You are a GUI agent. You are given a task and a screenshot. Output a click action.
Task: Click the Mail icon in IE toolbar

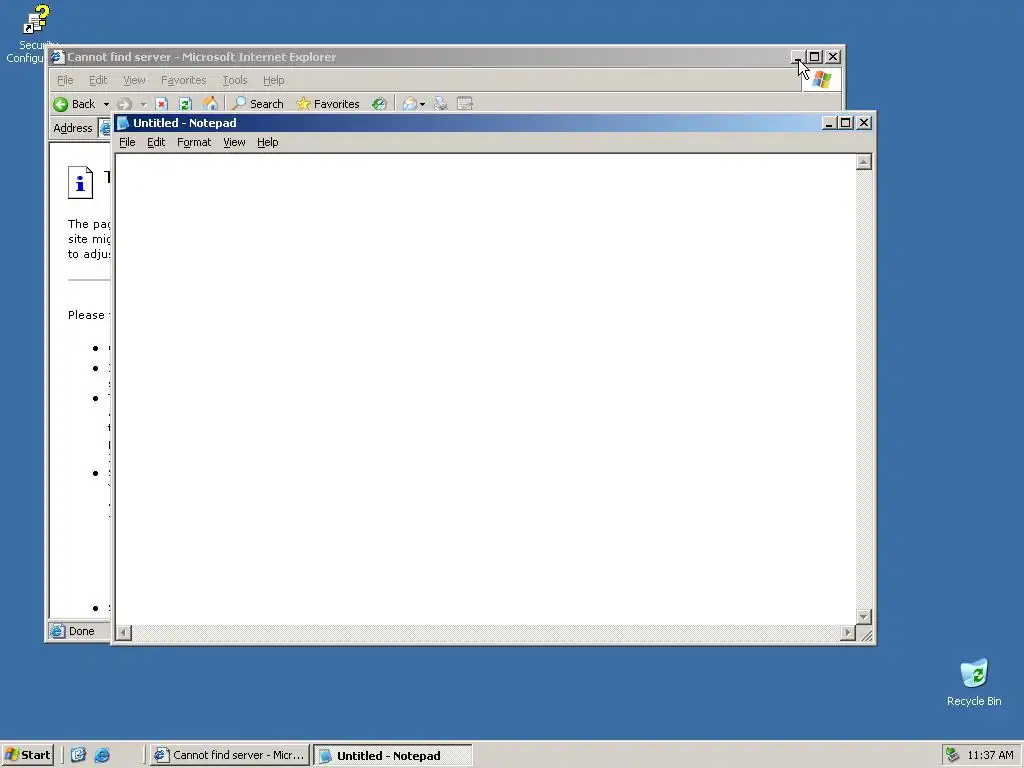pos(409,104)
